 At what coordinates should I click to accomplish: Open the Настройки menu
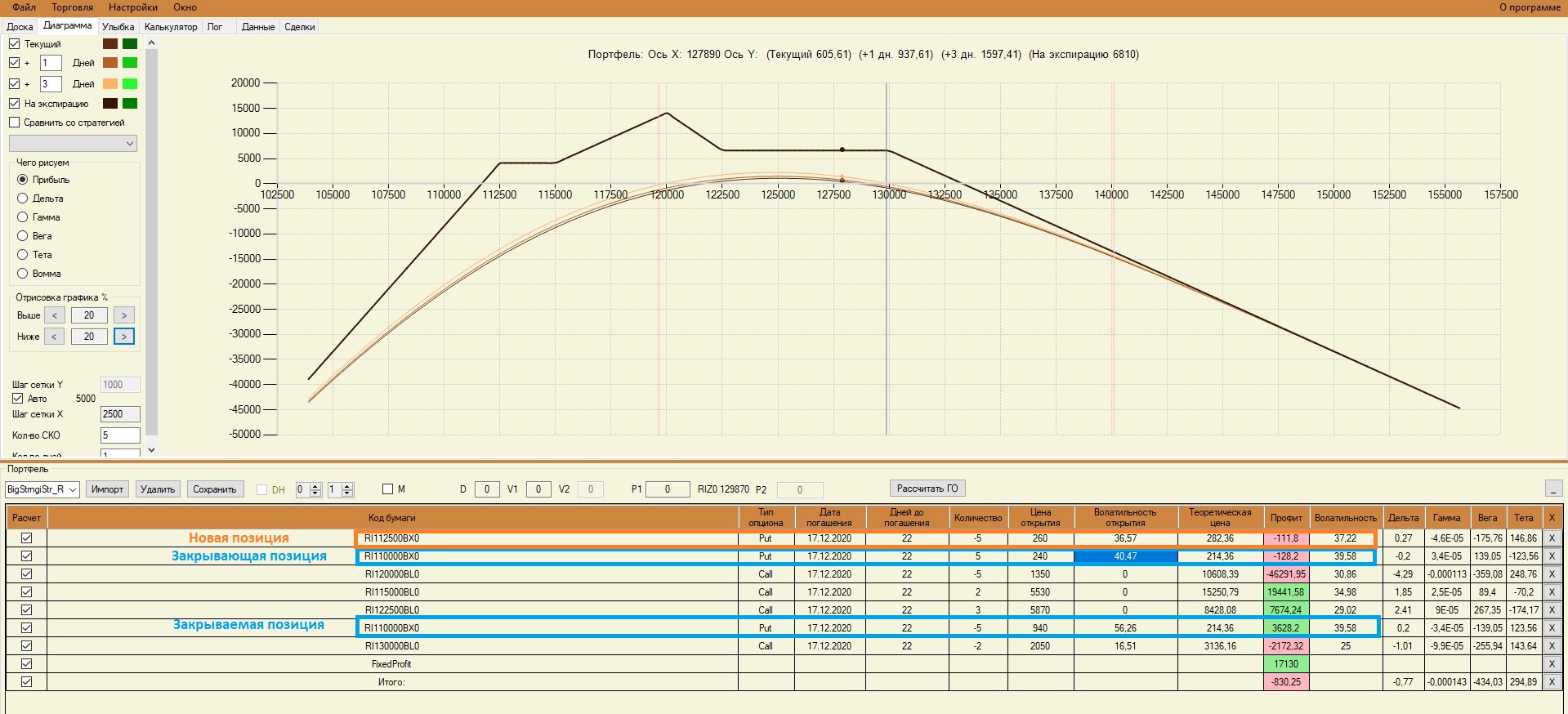[133, 7]
